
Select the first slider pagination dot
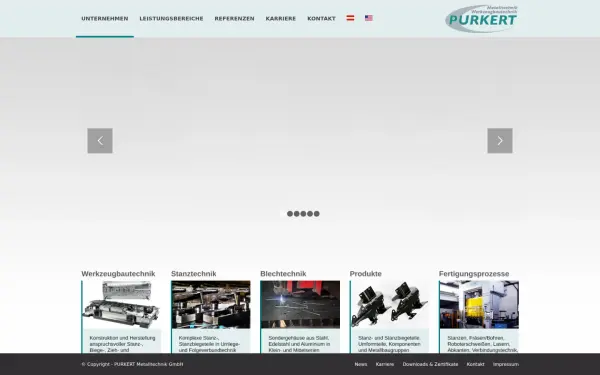pyautogui.click(x=283, y=214)
